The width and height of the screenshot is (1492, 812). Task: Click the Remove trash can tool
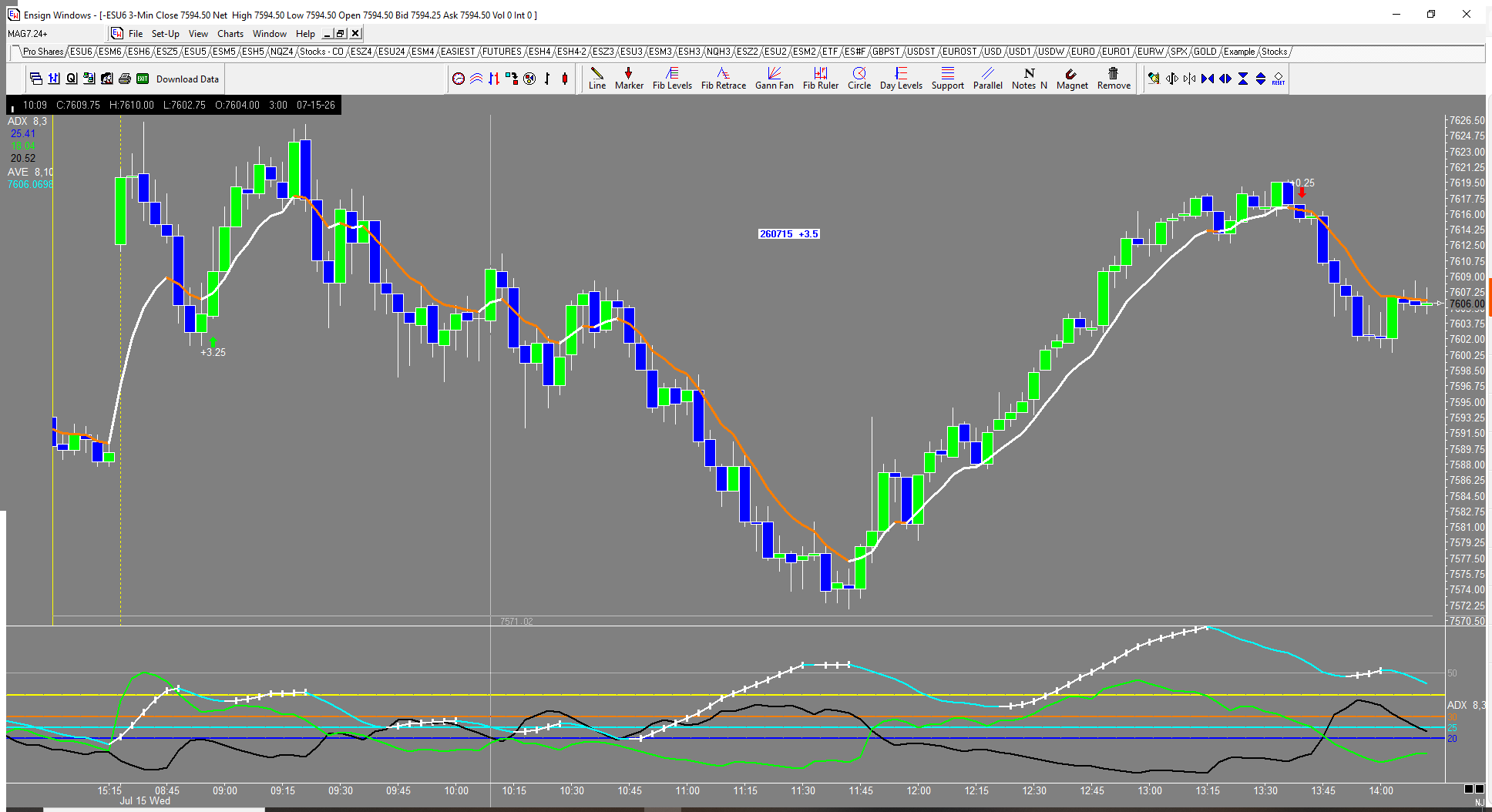pyautogui.click(x=1114, y=79)
